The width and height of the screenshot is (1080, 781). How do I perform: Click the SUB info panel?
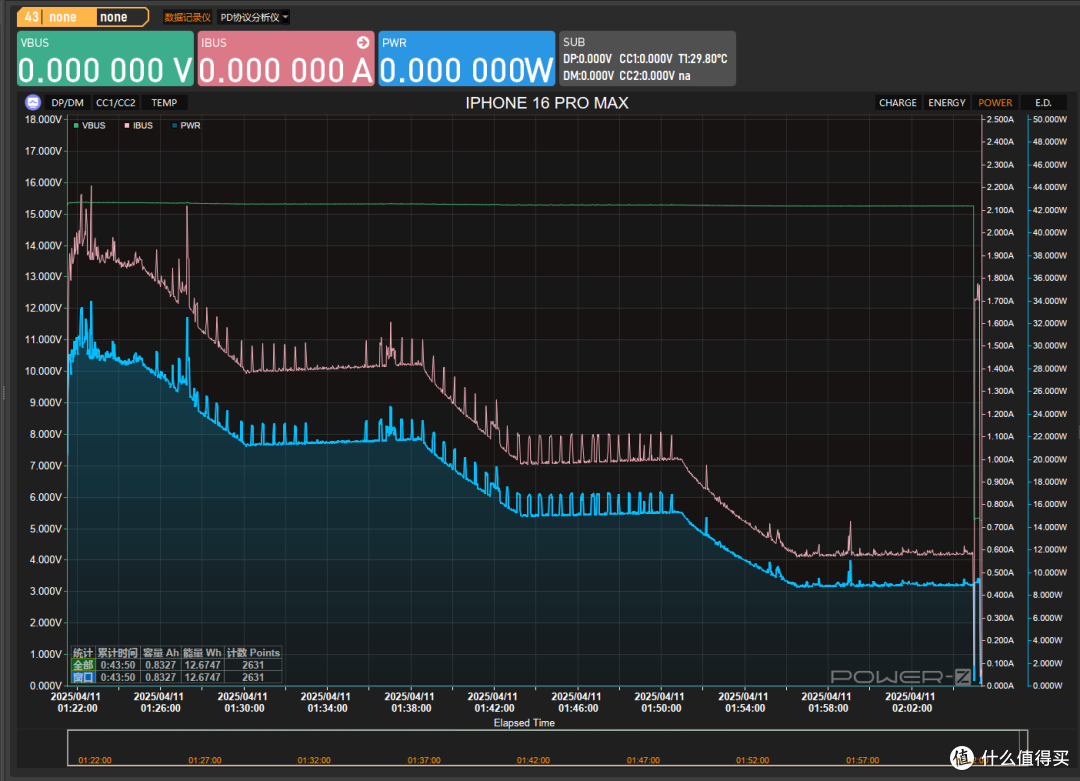(647, 59)
